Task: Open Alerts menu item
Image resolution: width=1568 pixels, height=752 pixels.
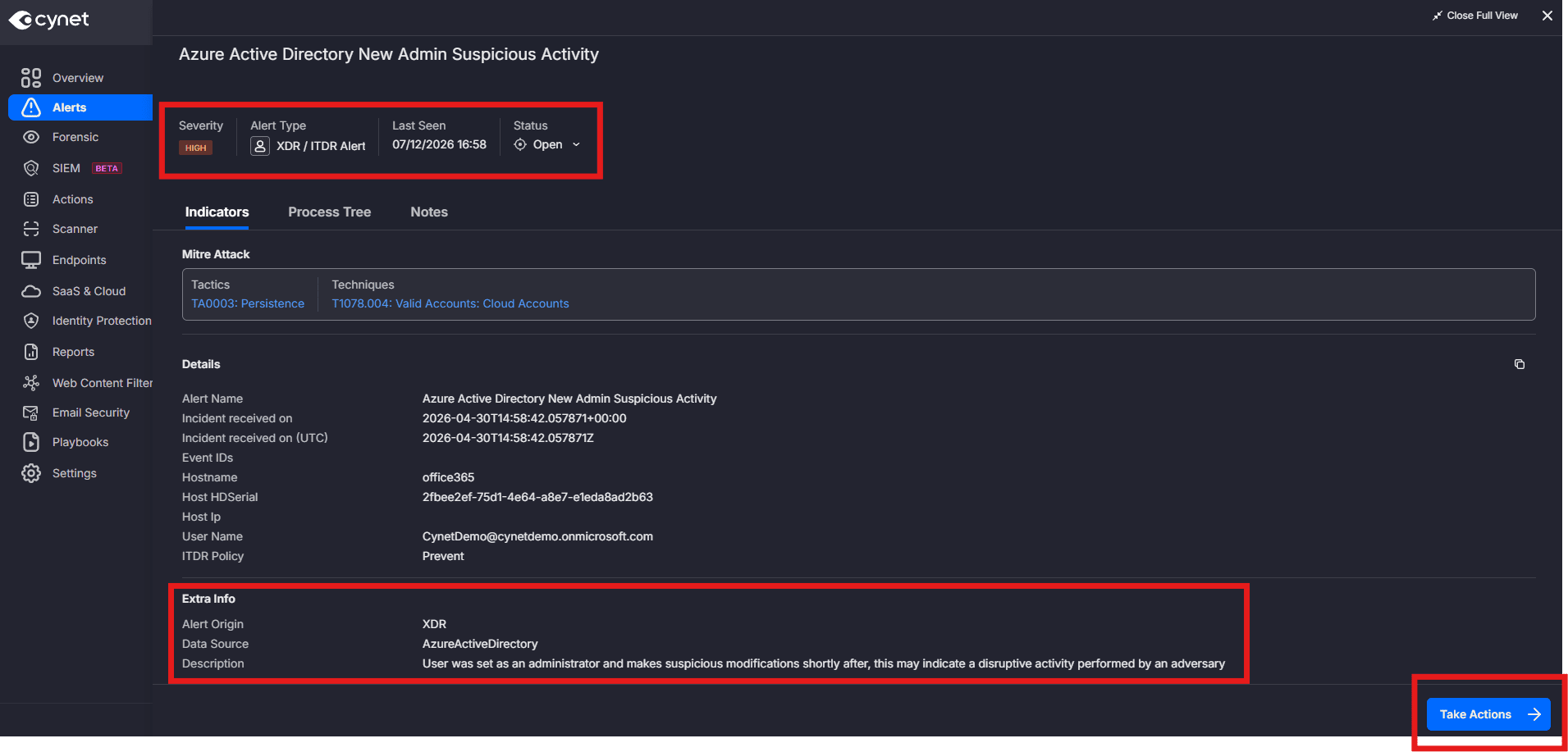Action: [x=80, y=107]
